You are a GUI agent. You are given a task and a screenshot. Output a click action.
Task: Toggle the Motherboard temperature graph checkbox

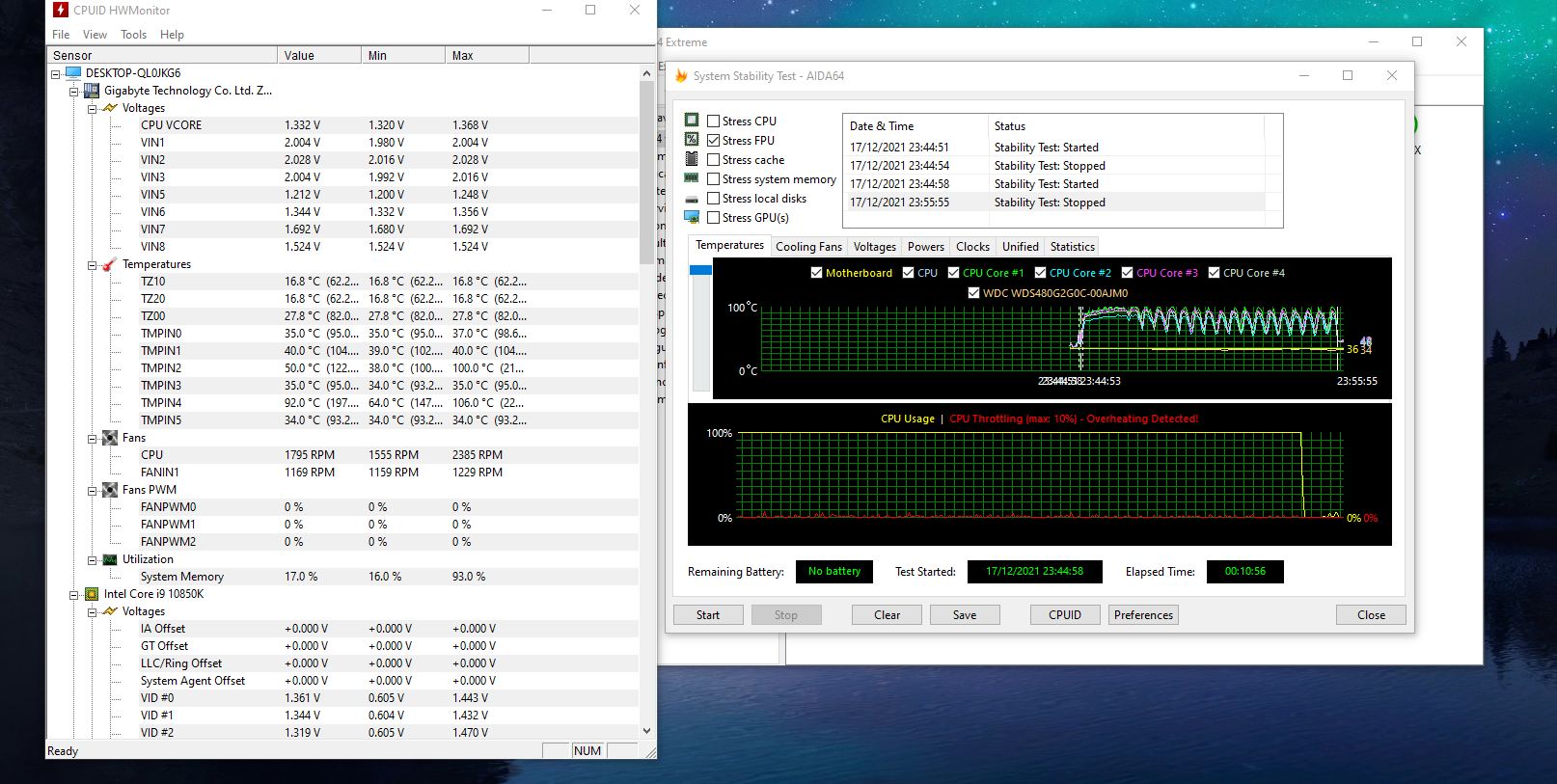[x=817, y=273]
